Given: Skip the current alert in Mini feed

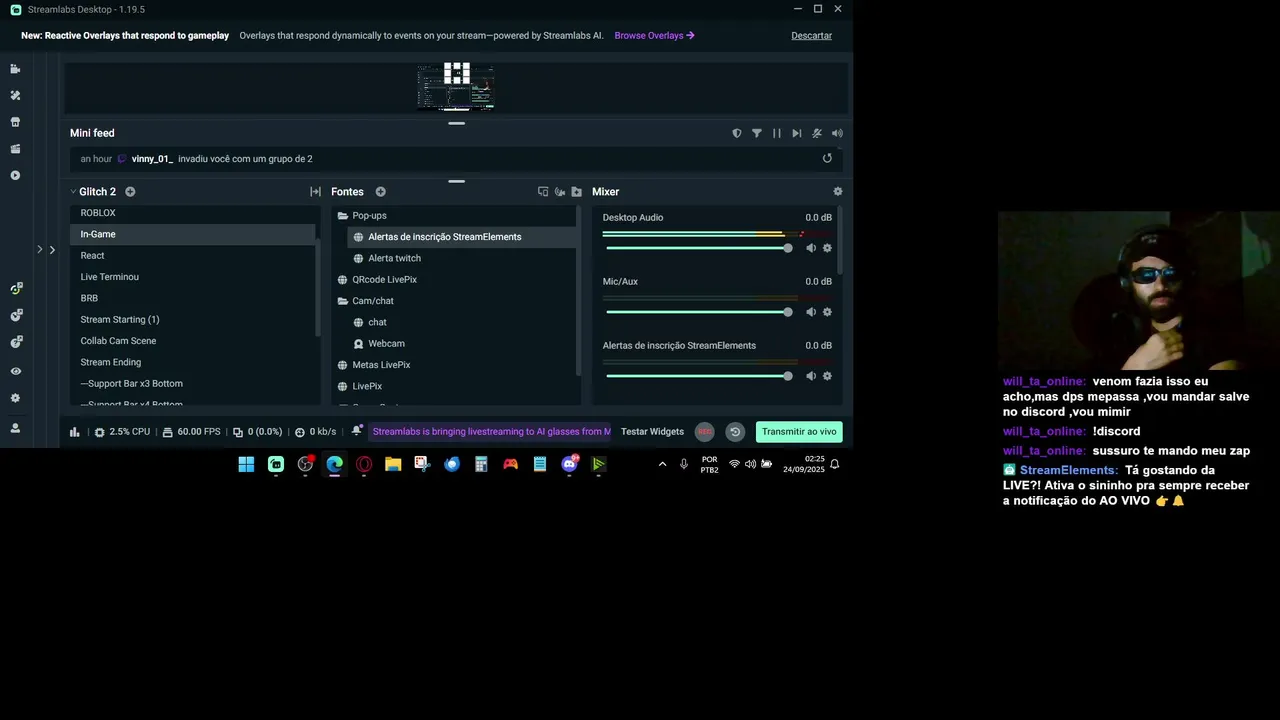Looking at the screenshot, I should click(x=797, y=133).
